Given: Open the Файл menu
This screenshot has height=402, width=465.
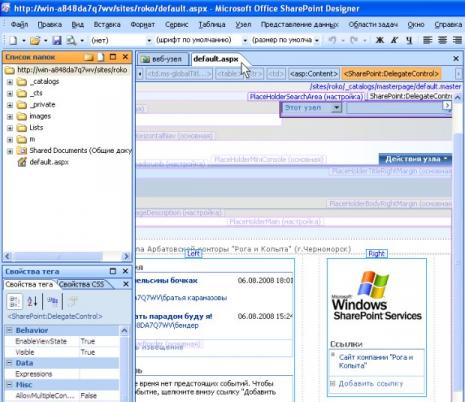Looking at the screenshot, I should tap(19, 24).
